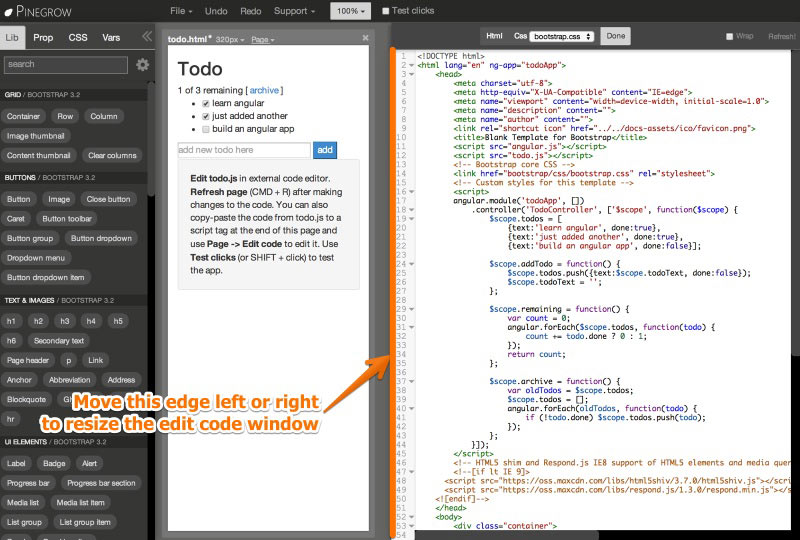Screen dimensions: 800x540
Task: Click the Done button in code editor
Action: pos(616,36)
